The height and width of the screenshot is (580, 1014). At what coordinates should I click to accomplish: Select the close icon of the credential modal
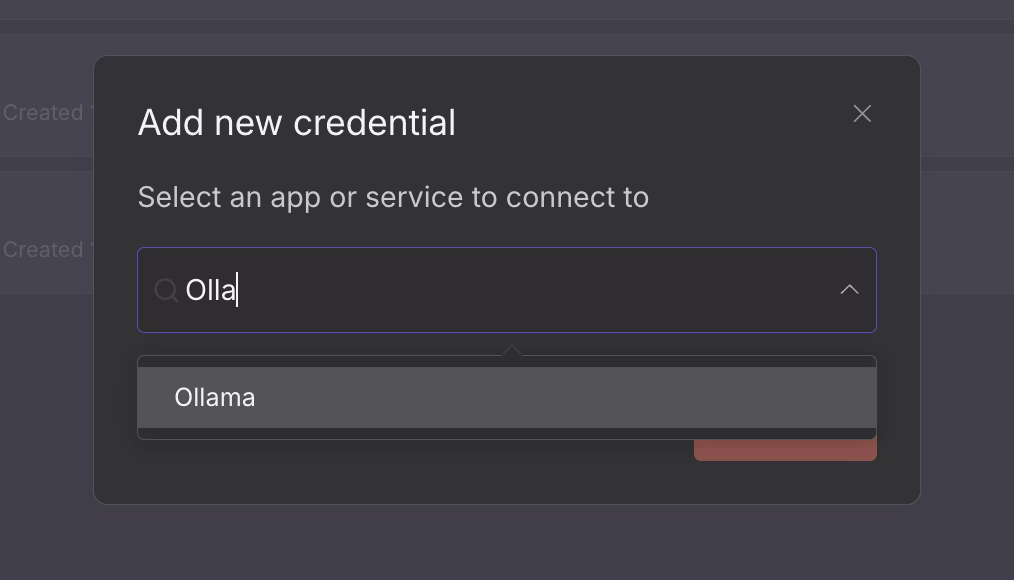(x=862, y=113)
